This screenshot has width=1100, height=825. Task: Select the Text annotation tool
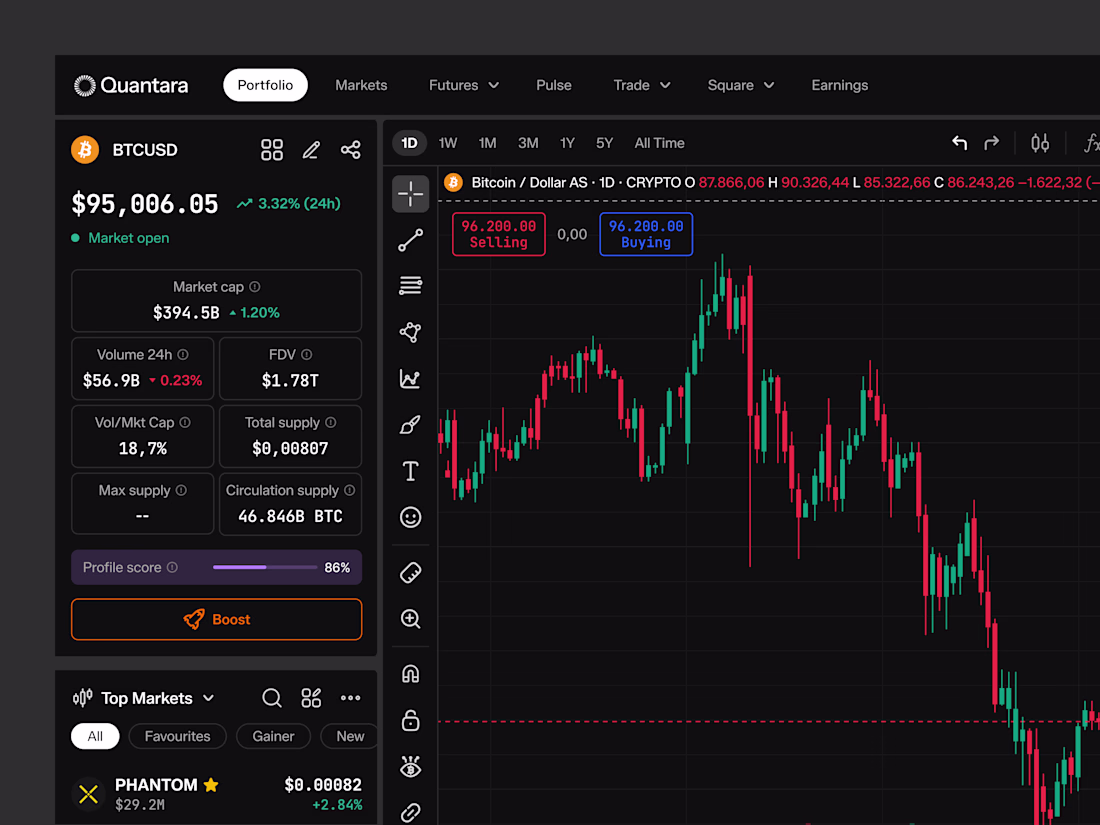click(x=410, y=471)
